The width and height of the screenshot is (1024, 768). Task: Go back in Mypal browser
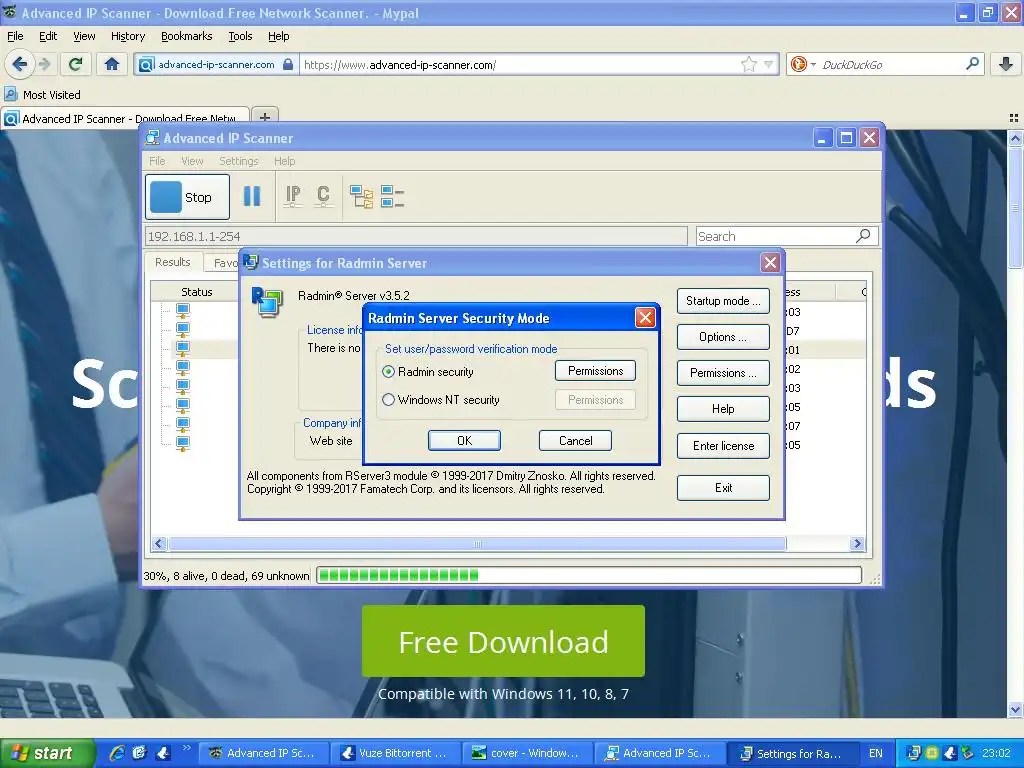(x=19, y=64)
